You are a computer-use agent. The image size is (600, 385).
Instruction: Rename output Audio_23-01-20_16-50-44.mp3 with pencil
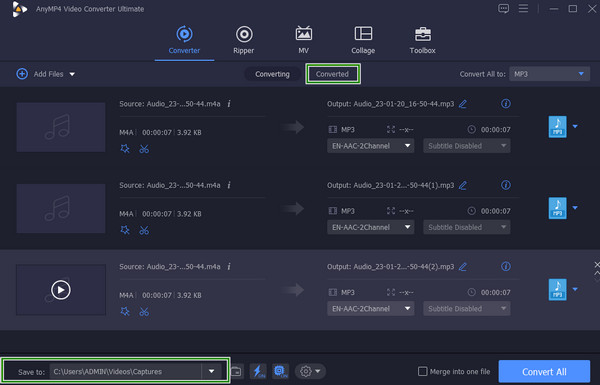pos(463,104)
